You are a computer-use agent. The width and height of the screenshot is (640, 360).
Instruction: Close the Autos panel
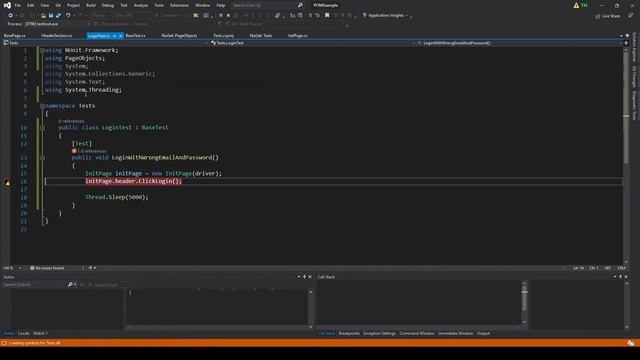[x=310, y=277]
